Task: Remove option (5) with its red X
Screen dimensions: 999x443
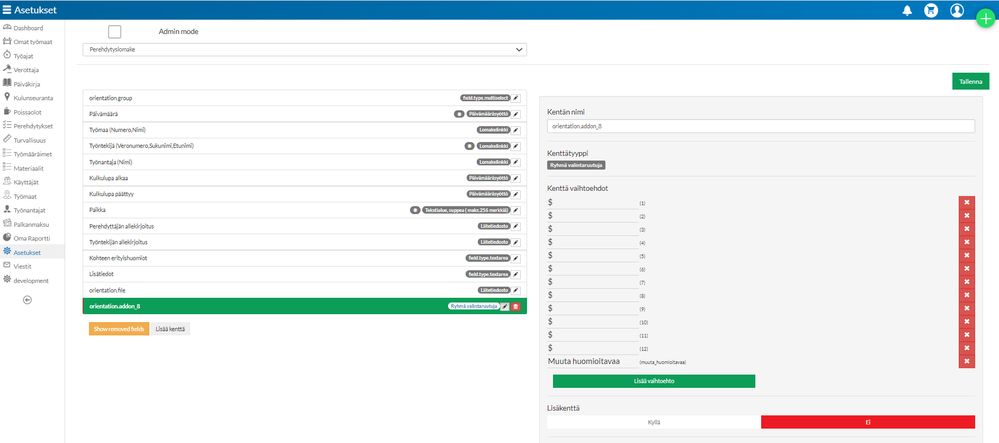Action: tap(967, 256)
